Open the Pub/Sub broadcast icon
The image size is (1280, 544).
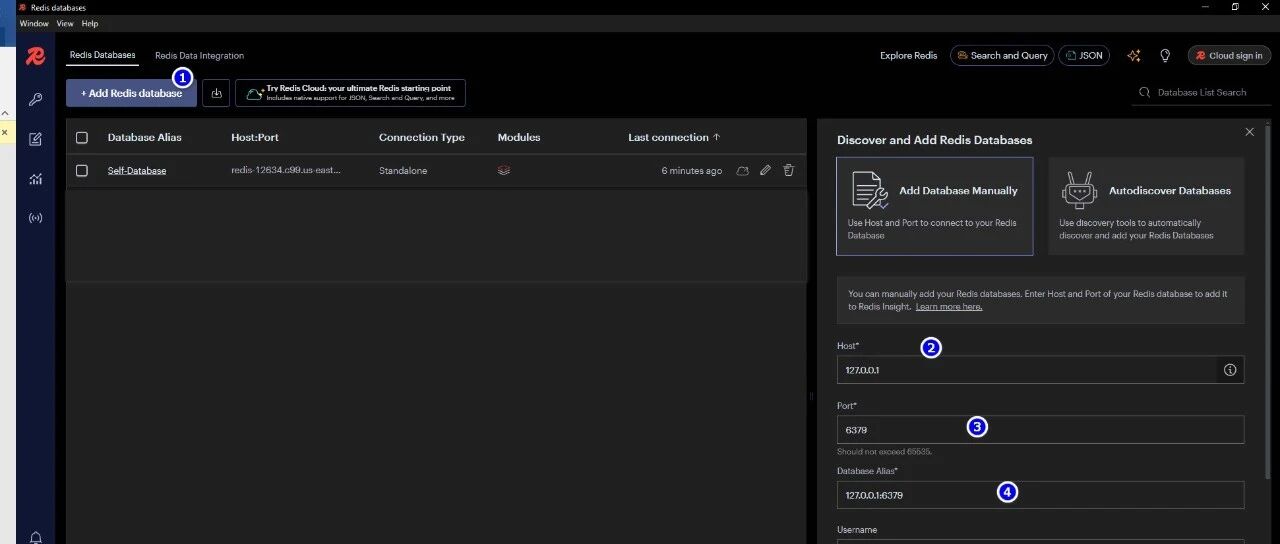(36, 218)
